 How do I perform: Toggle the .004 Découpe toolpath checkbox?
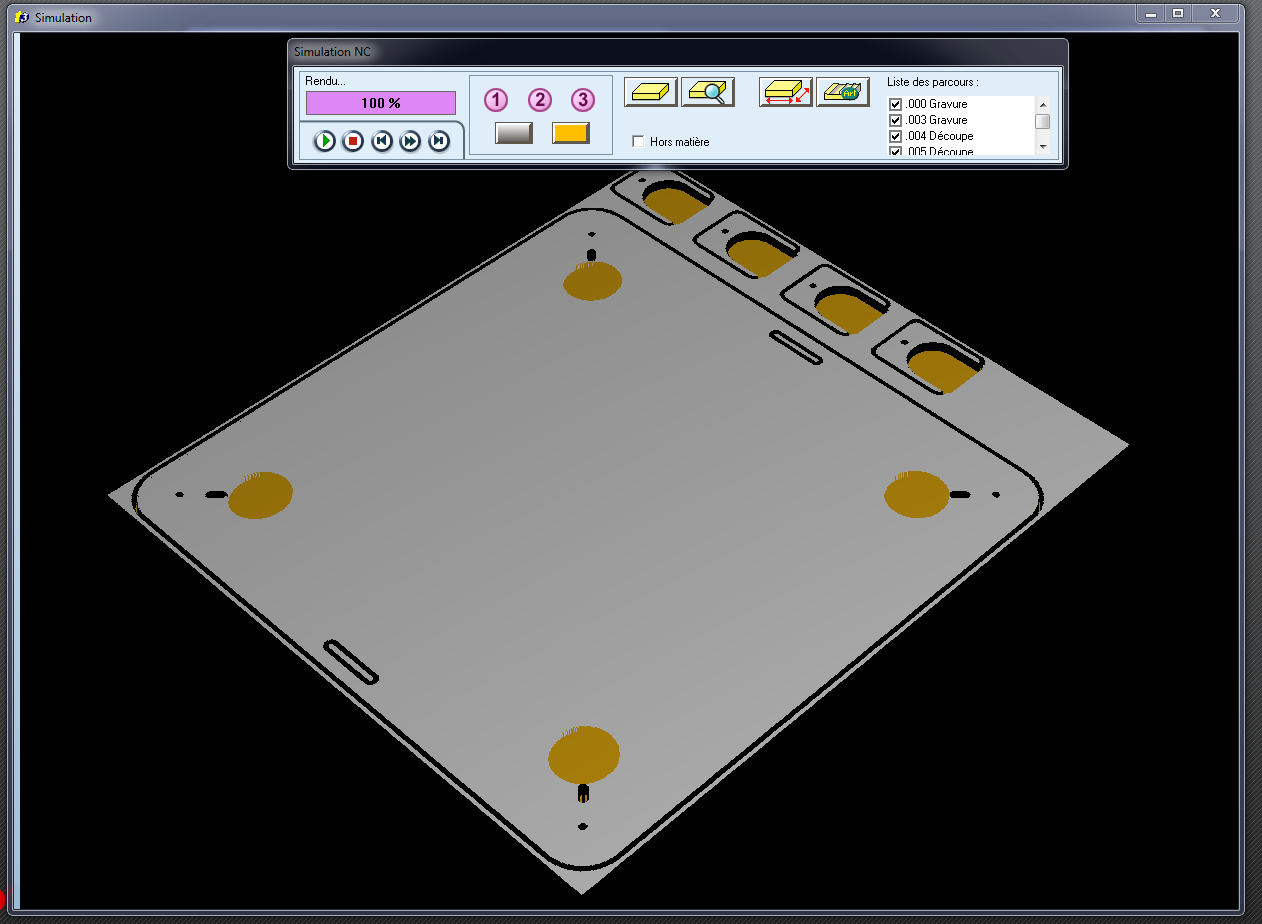point(896,136)
